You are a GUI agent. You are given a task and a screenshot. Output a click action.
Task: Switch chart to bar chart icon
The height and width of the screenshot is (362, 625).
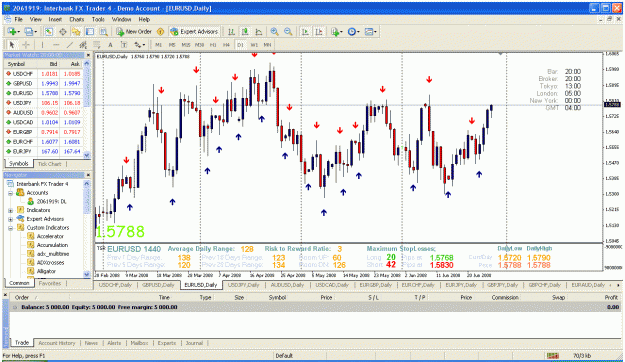231,31
